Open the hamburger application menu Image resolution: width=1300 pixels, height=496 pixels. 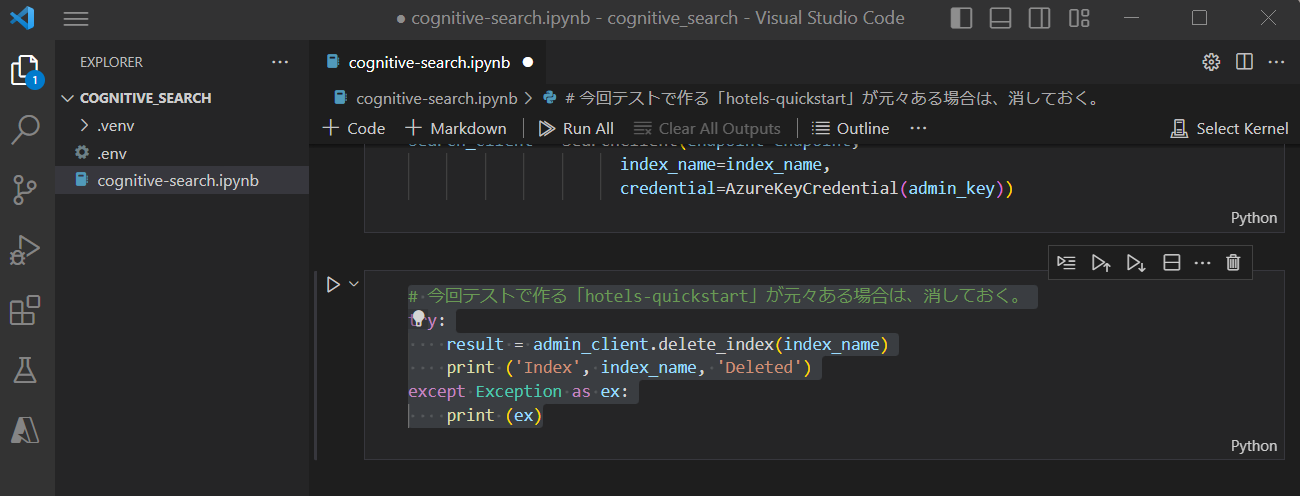tap(76, 18)
